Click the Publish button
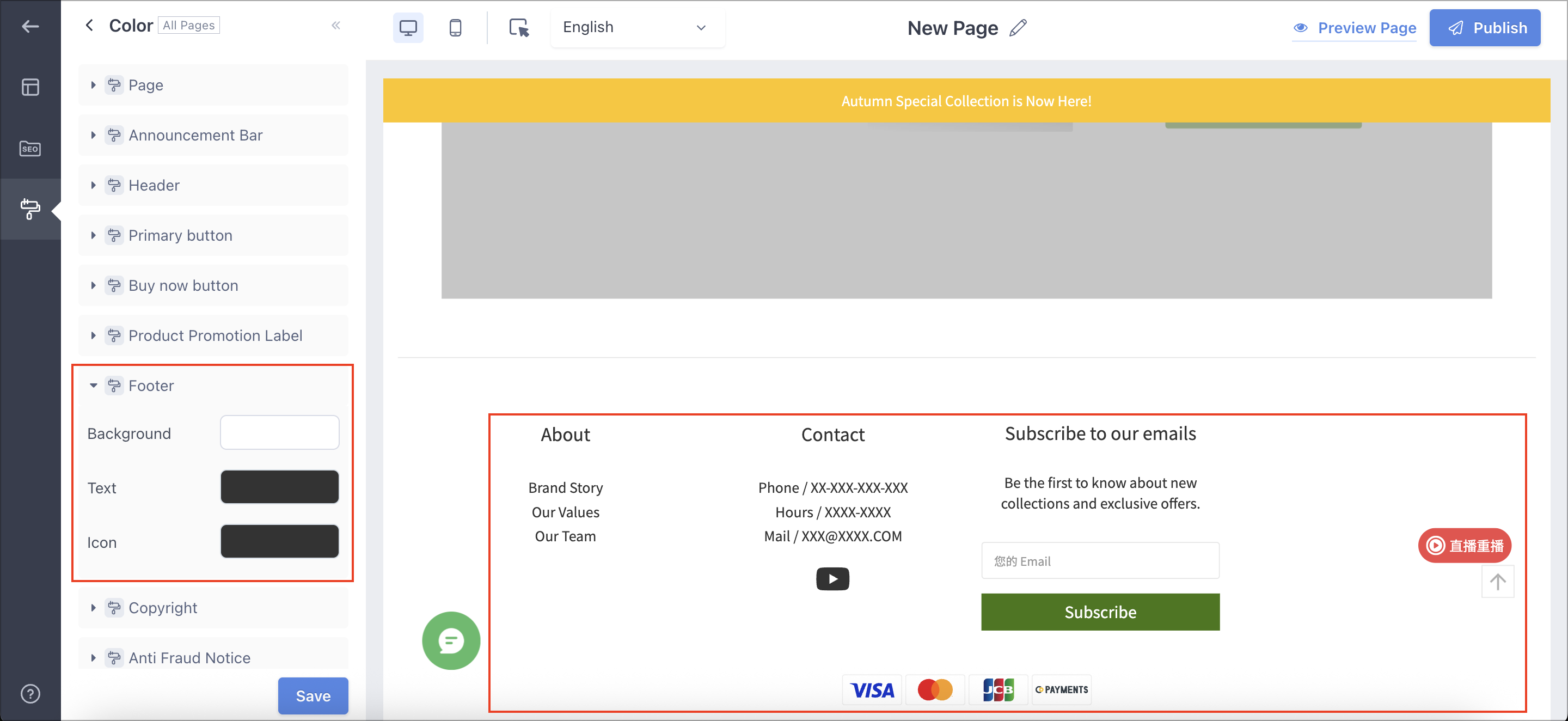The height and width of the screenshot is (721, 1568). pyautogui.click(x=1485, y=27)
